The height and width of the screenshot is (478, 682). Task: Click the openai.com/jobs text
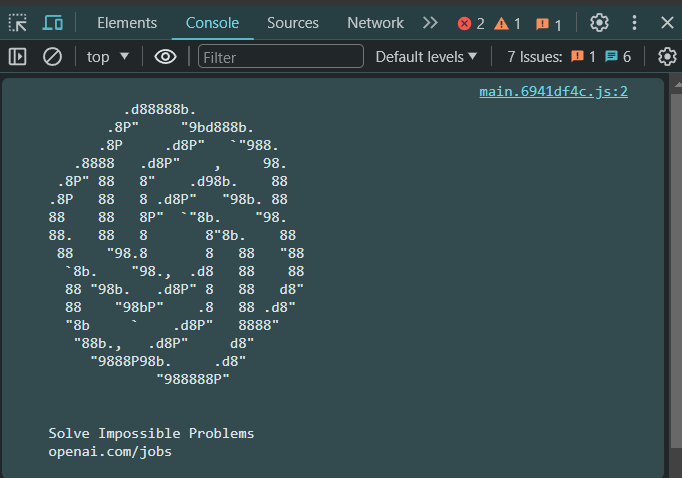click(x=110, y=451)
